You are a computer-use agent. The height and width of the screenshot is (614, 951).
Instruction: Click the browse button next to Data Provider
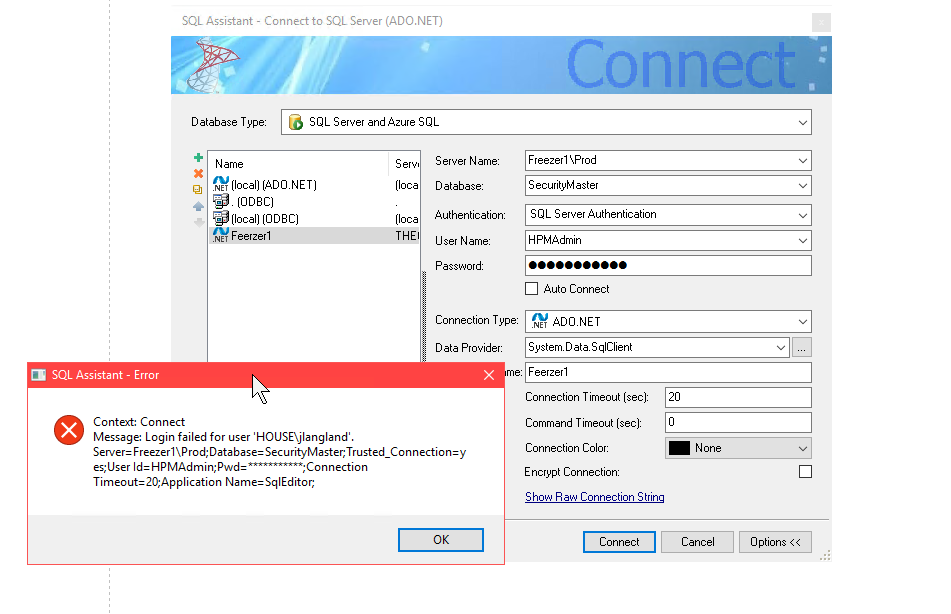(x=801, y=348)
